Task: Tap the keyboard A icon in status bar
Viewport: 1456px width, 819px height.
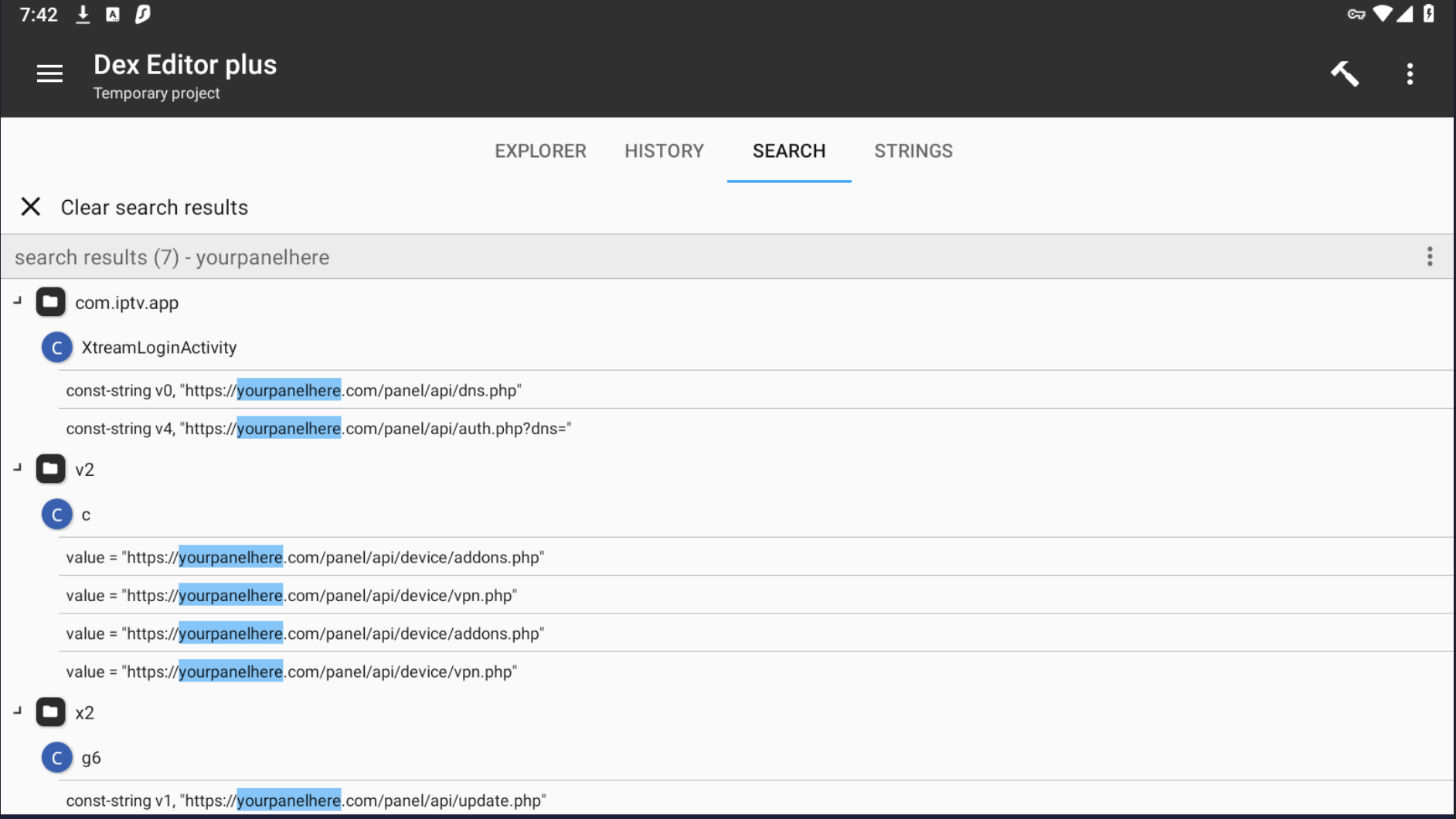Action: pos(113,15)
